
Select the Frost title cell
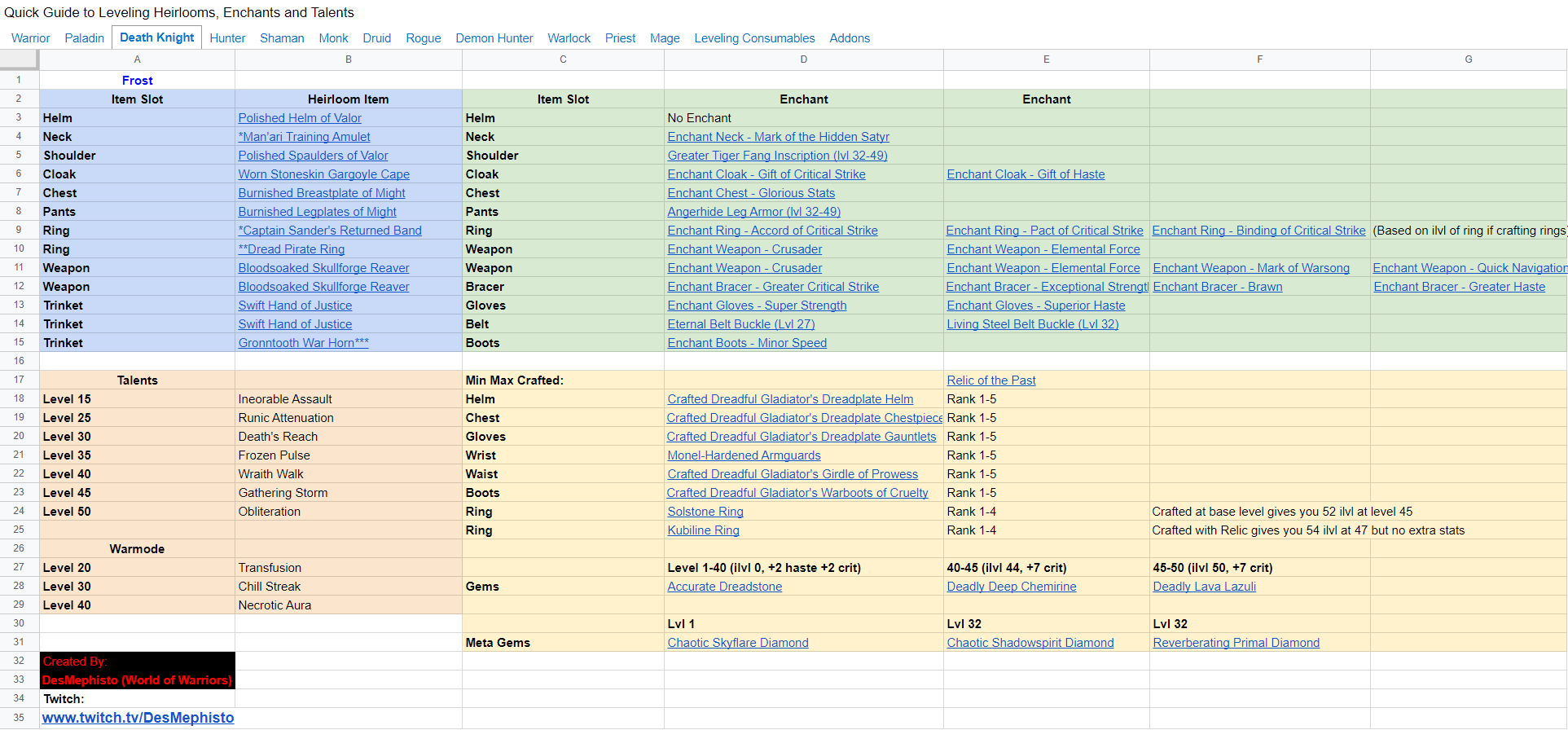[x=137, y=80]
